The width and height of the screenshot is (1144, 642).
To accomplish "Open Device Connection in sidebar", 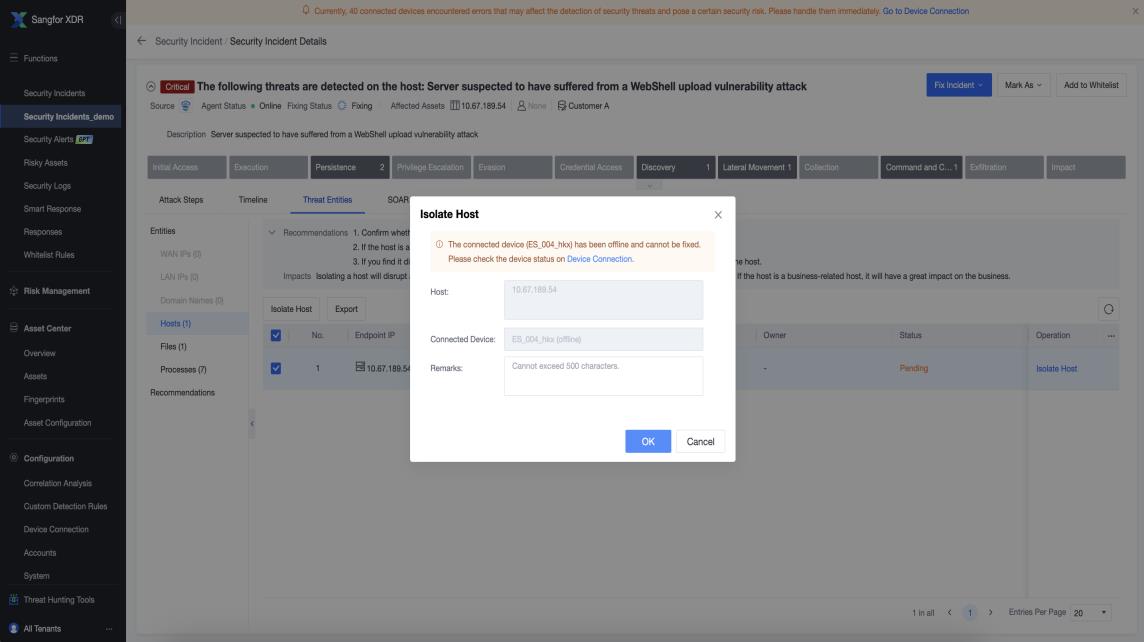I will [x=55, y=530].
